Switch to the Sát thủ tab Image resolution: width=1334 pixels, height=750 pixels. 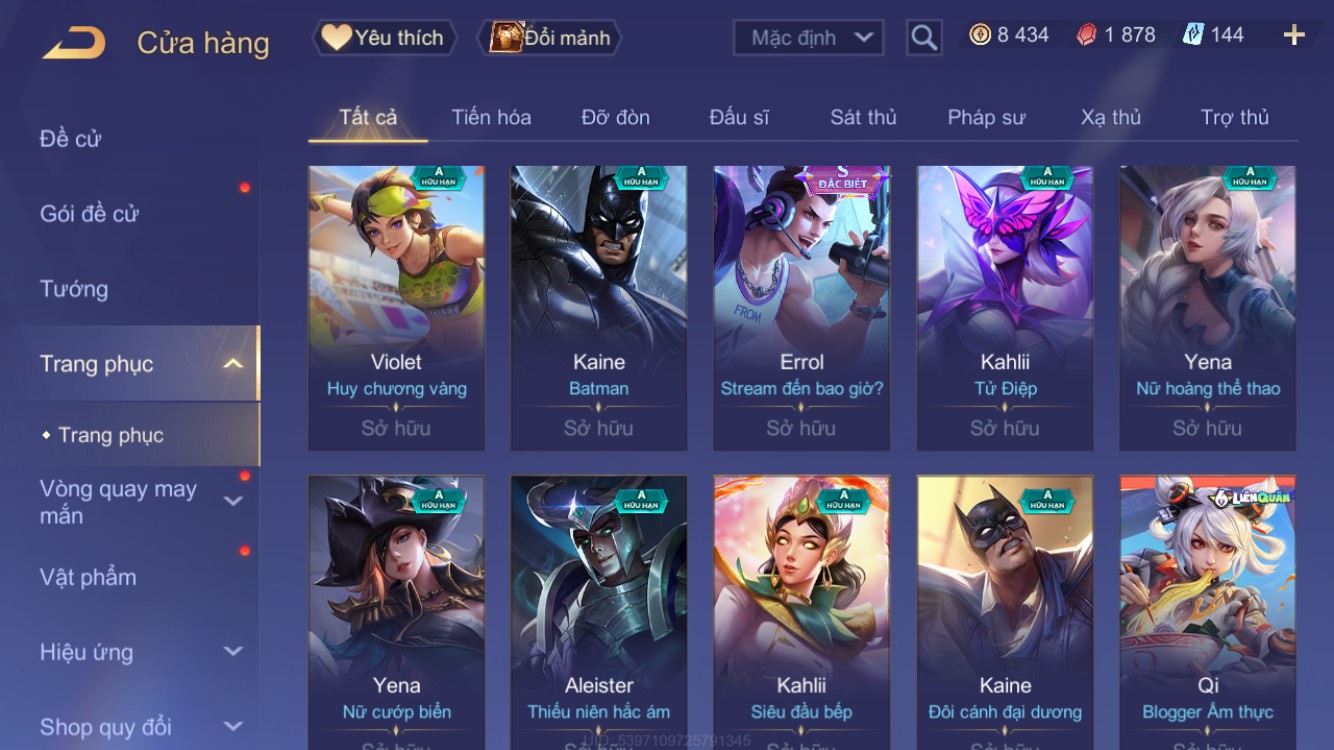[863, 117]
